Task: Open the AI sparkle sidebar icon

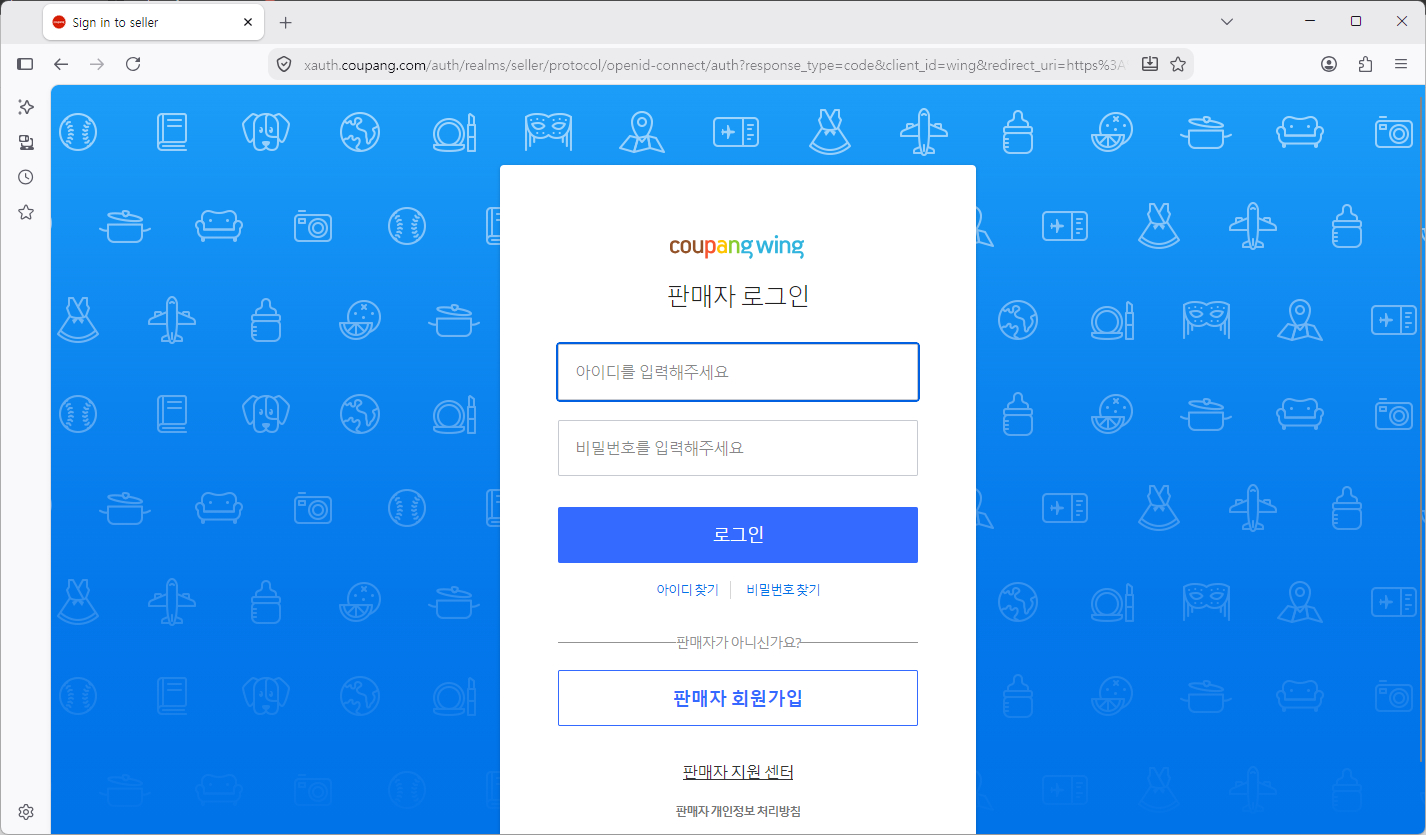Action: pos(26,107)
